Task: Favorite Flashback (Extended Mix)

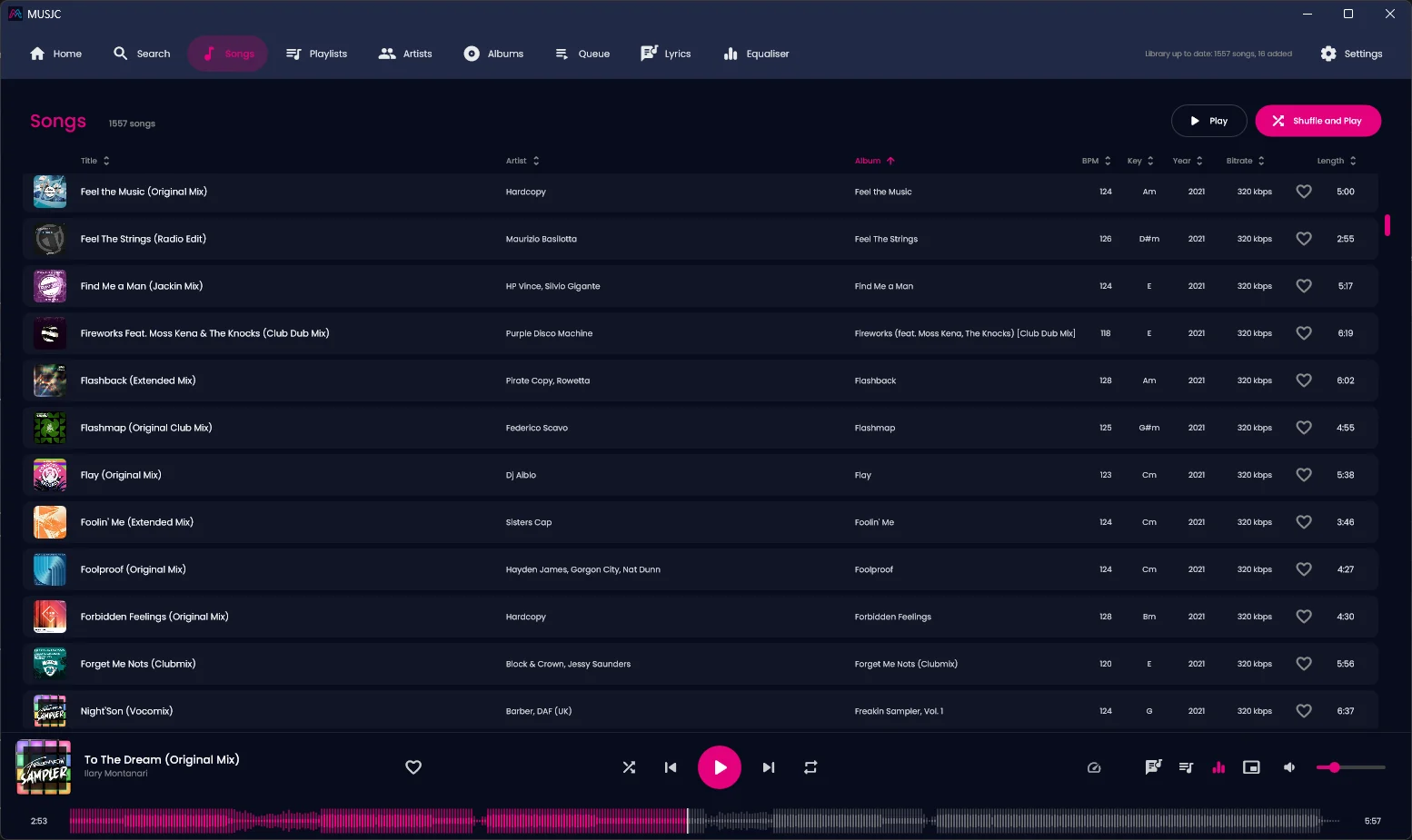Action: click(1304, 380)
